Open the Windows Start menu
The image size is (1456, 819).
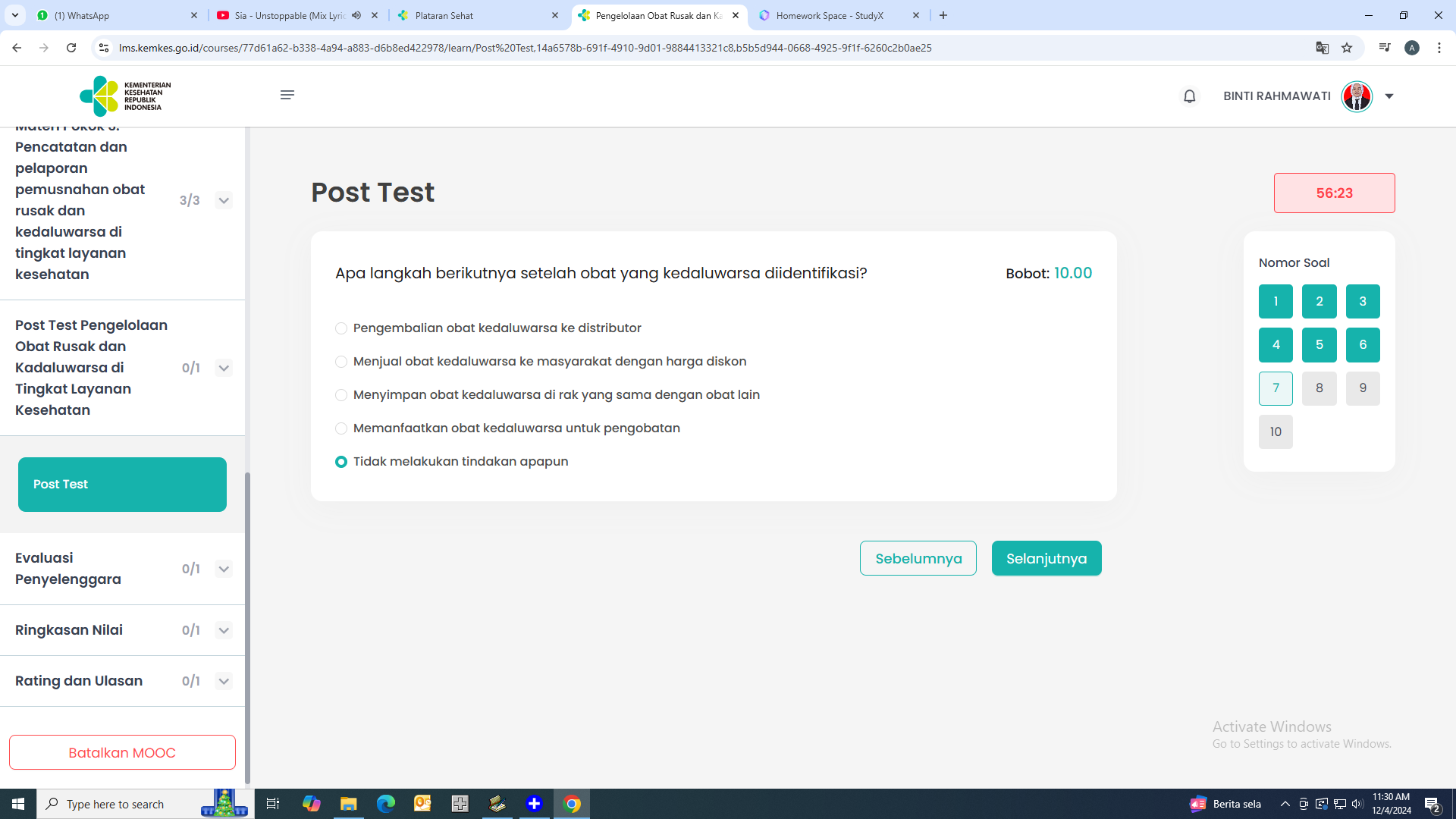(x=18, y=804)
